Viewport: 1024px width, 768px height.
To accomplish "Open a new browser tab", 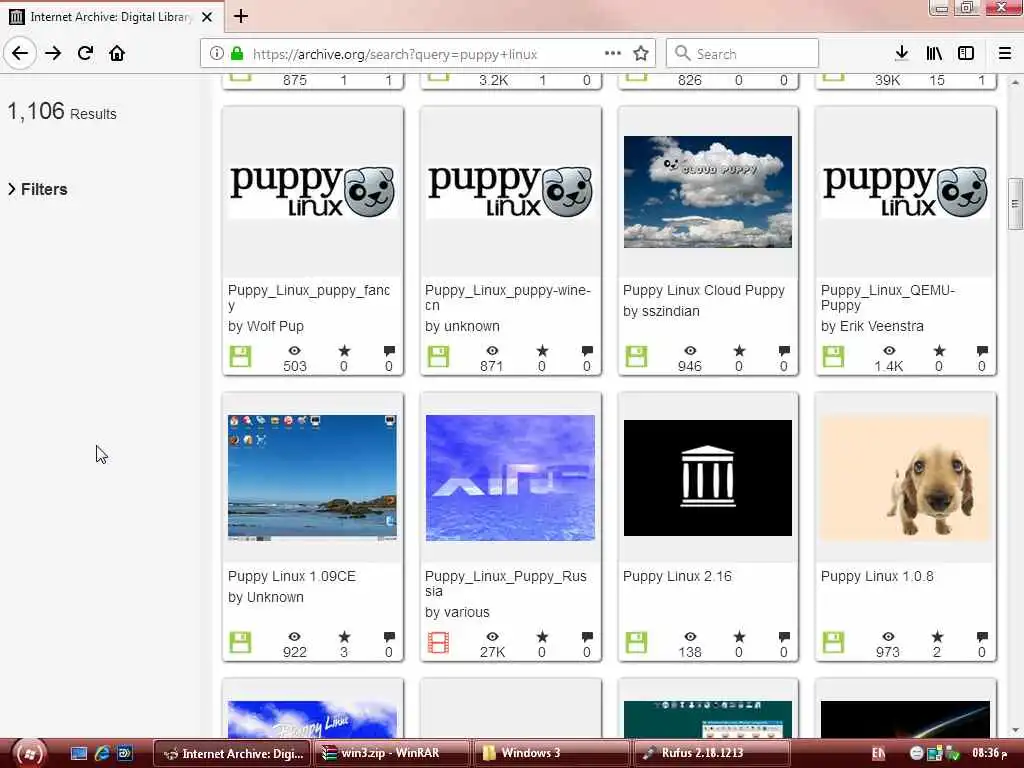I will (x=241, y=16).
